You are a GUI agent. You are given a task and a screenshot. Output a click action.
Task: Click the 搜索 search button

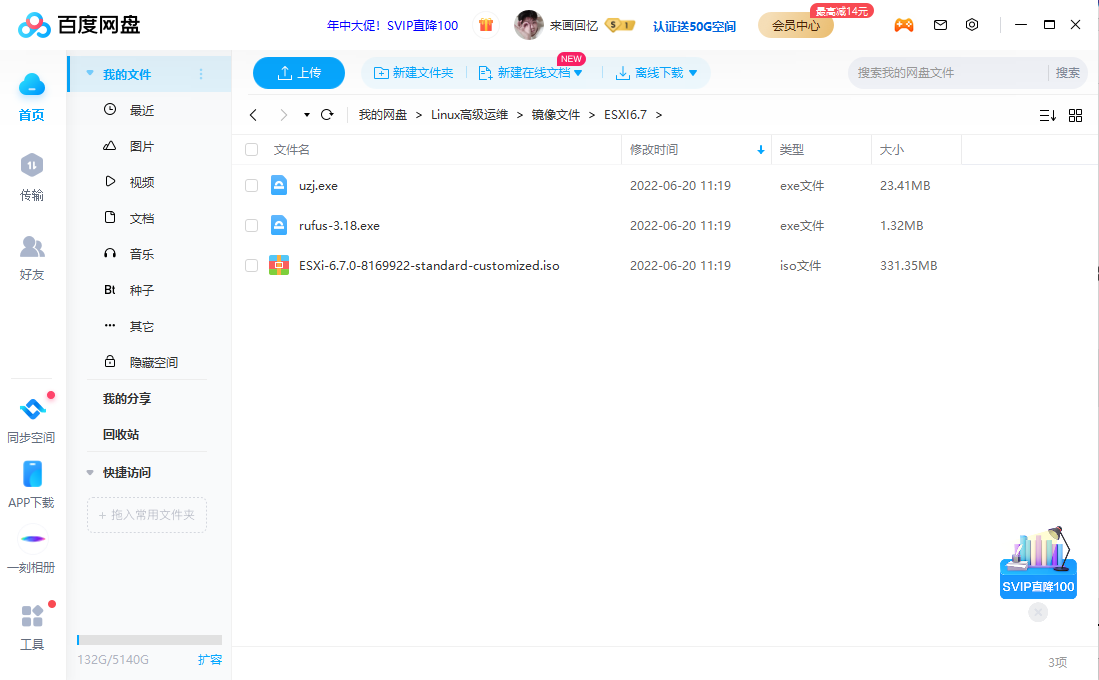(1067, 73)
